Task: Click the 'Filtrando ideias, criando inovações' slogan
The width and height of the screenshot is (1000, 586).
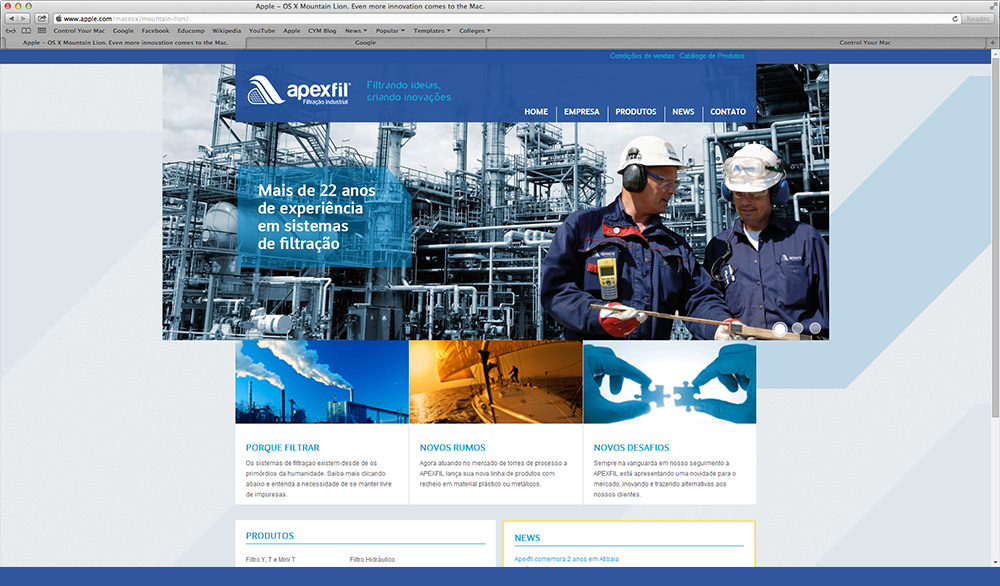Action: click(x=409, y=91)
